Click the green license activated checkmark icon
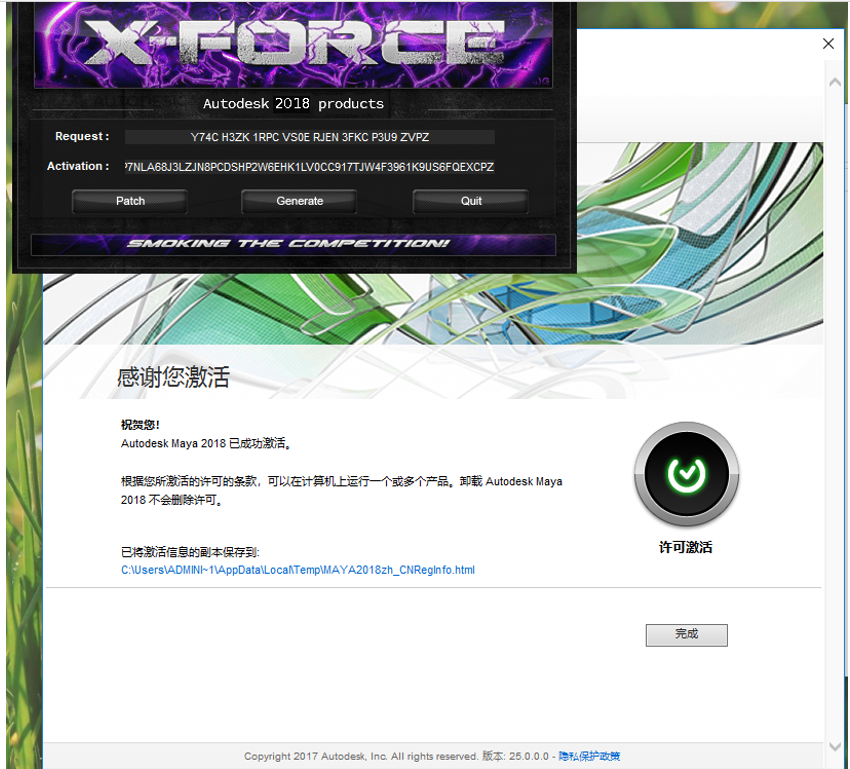Viewport: 850px width, 769px height. pos(686,474)
